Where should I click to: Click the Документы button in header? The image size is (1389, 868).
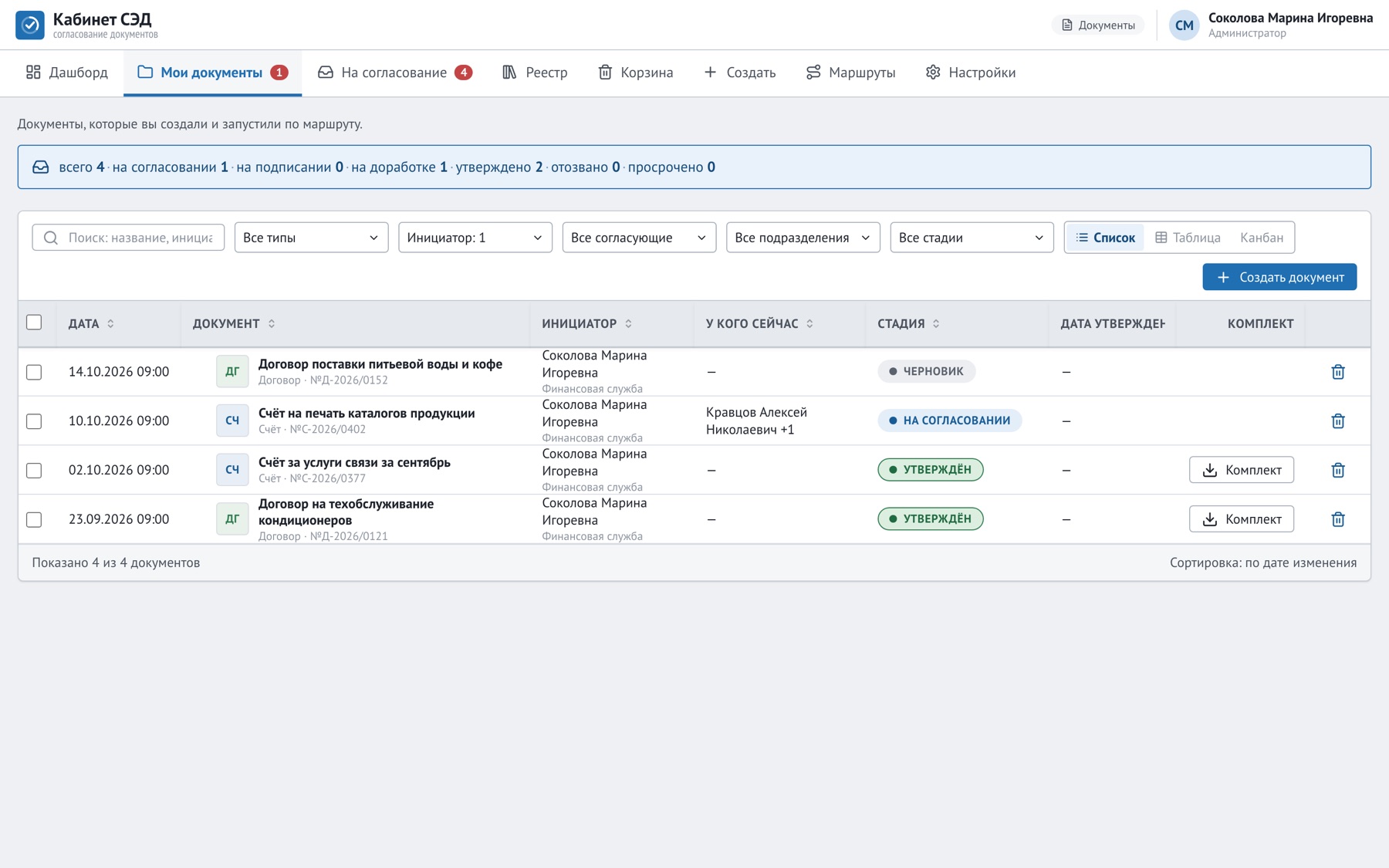click(x=1098, y=25)
